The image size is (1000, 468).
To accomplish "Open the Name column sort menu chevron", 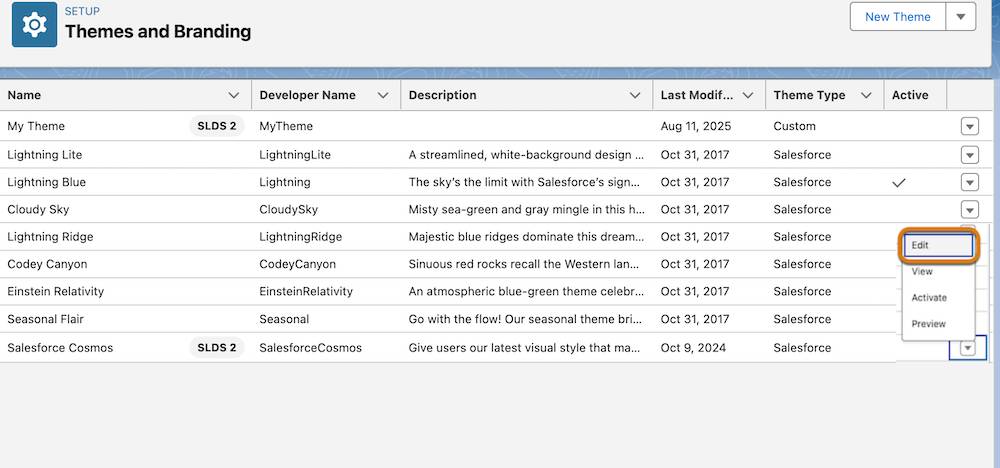I will click(234, 95).
